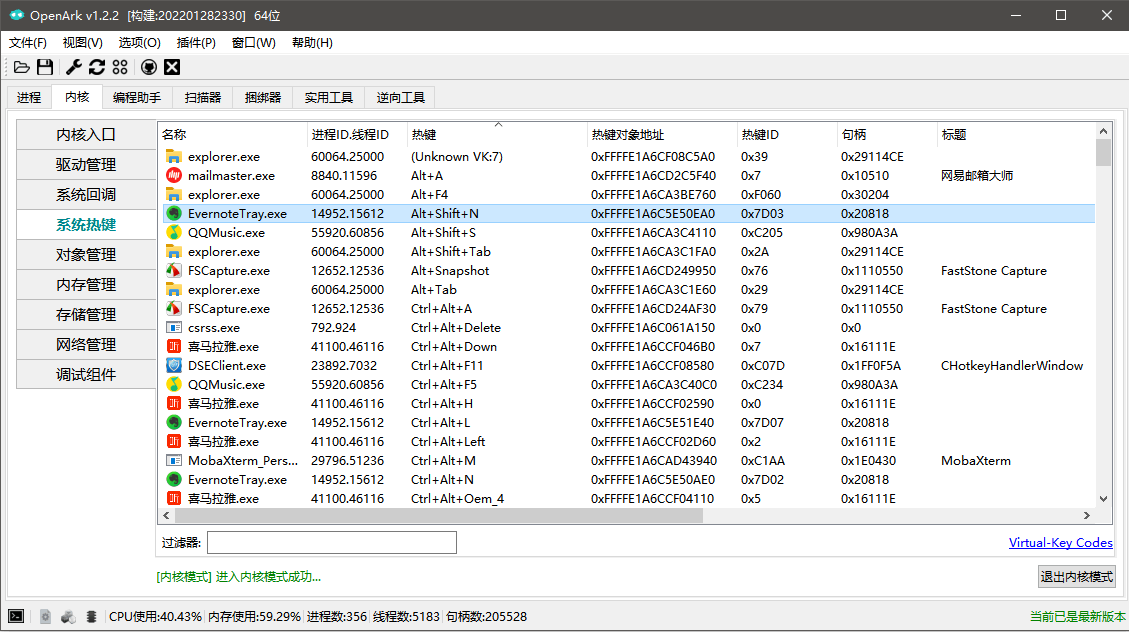Switch to the 逆向工具 tab
This screenshot has width=1129, height=632.
[x=400, y=97]
